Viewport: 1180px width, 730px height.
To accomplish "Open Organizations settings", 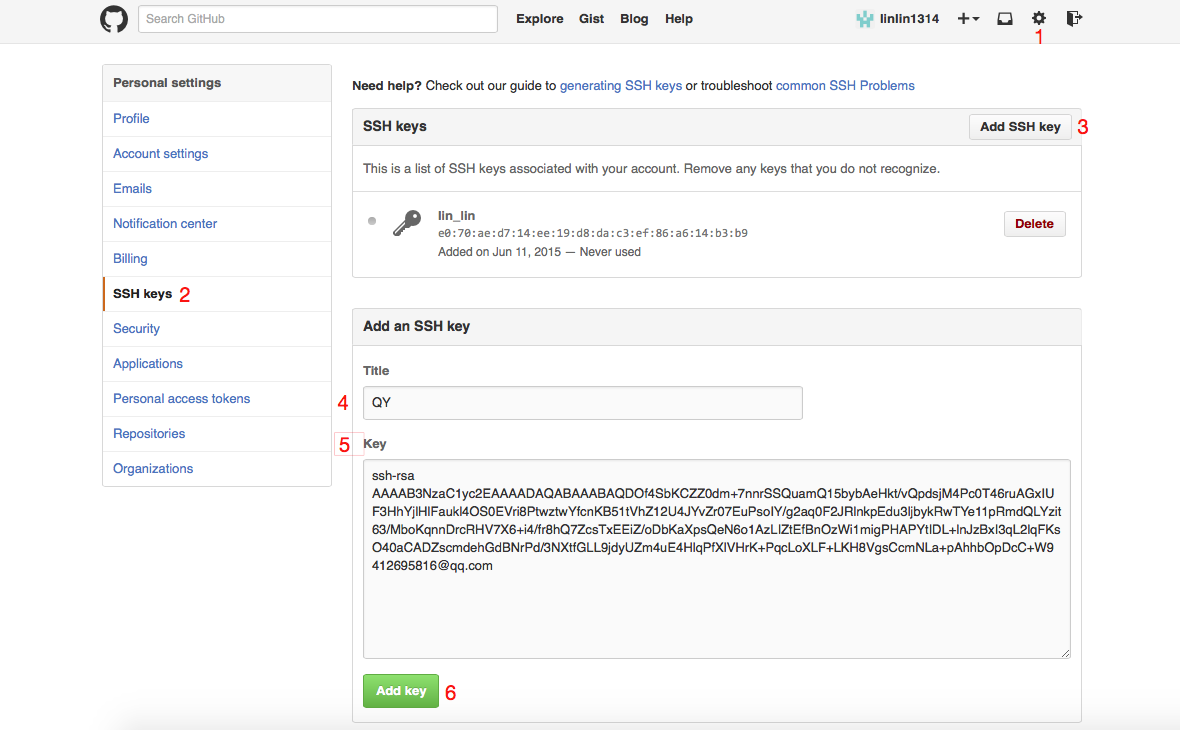I will tap(217, 469).
